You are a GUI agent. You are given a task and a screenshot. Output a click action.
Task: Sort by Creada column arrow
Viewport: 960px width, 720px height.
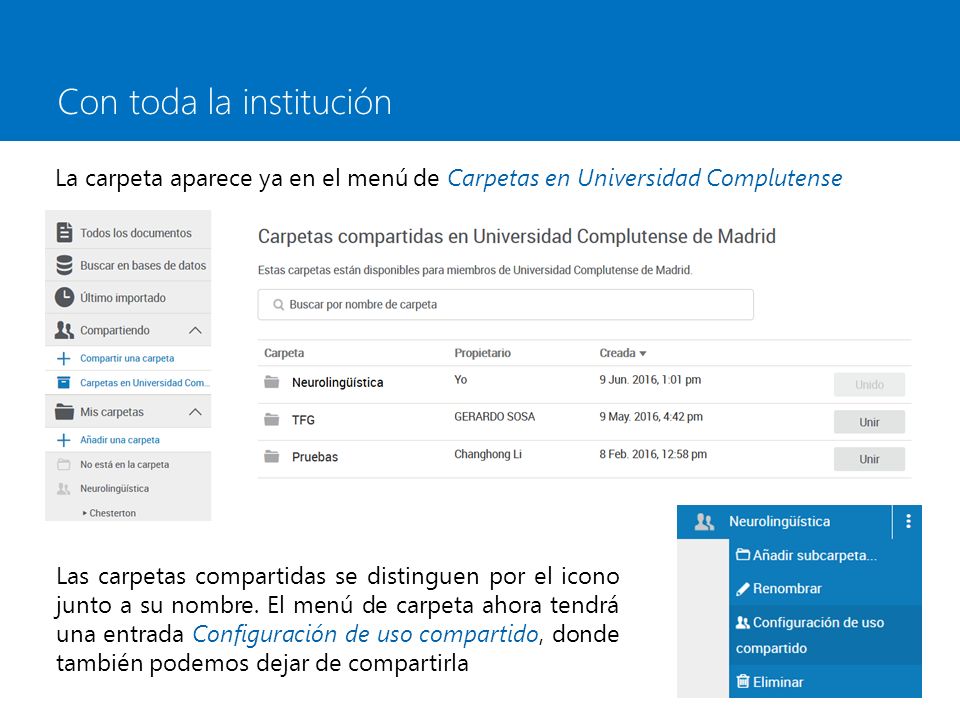[643, 354]
